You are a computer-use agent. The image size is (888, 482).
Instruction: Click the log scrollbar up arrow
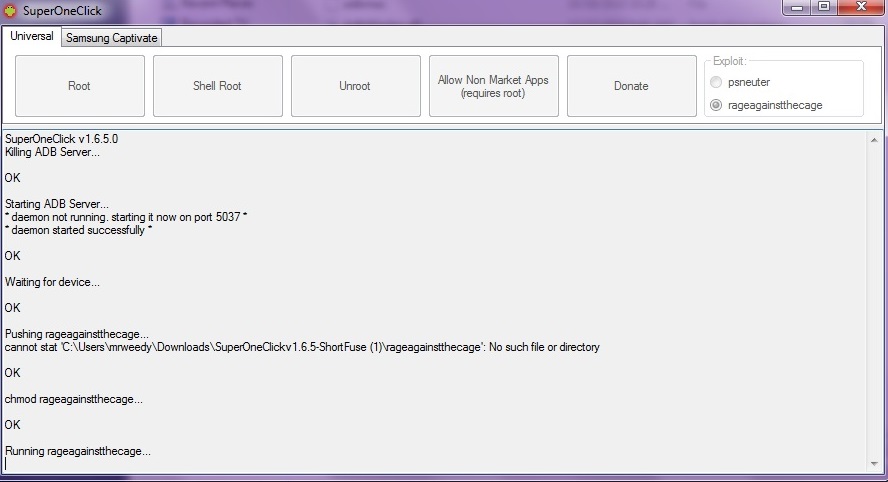tap(875, 138)
